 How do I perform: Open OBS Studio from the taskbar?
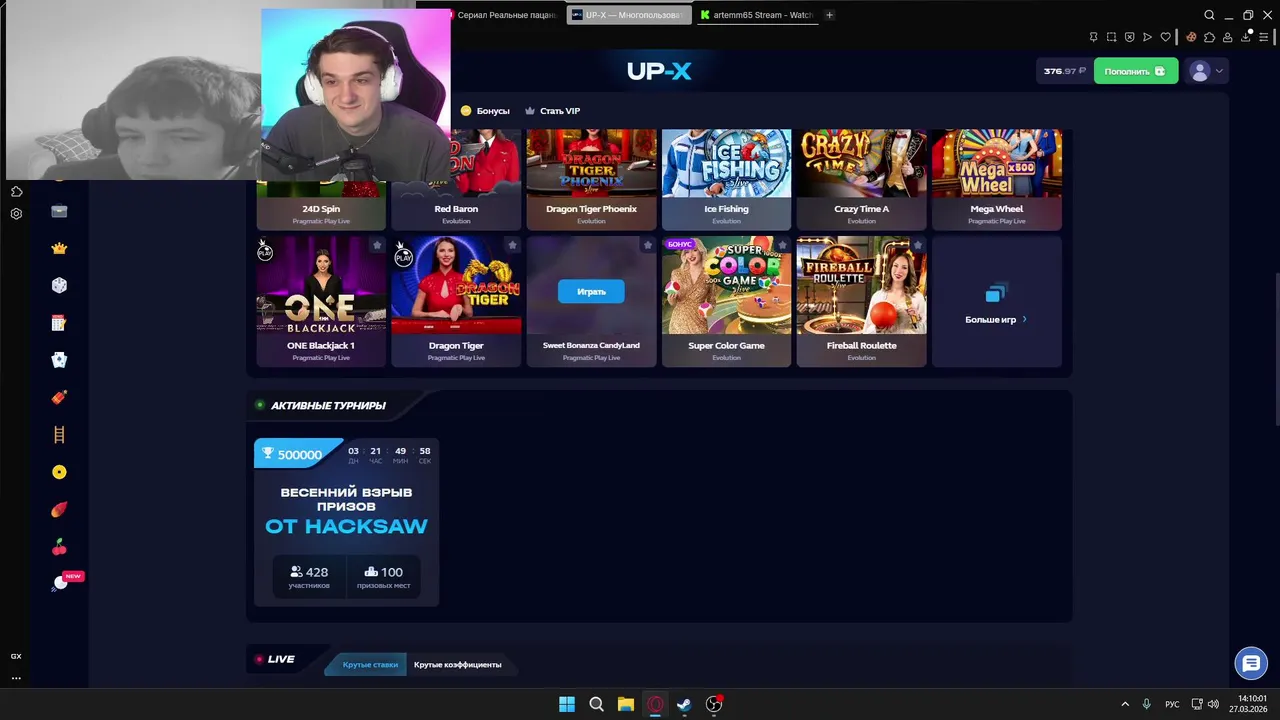(x=714, y=704)
